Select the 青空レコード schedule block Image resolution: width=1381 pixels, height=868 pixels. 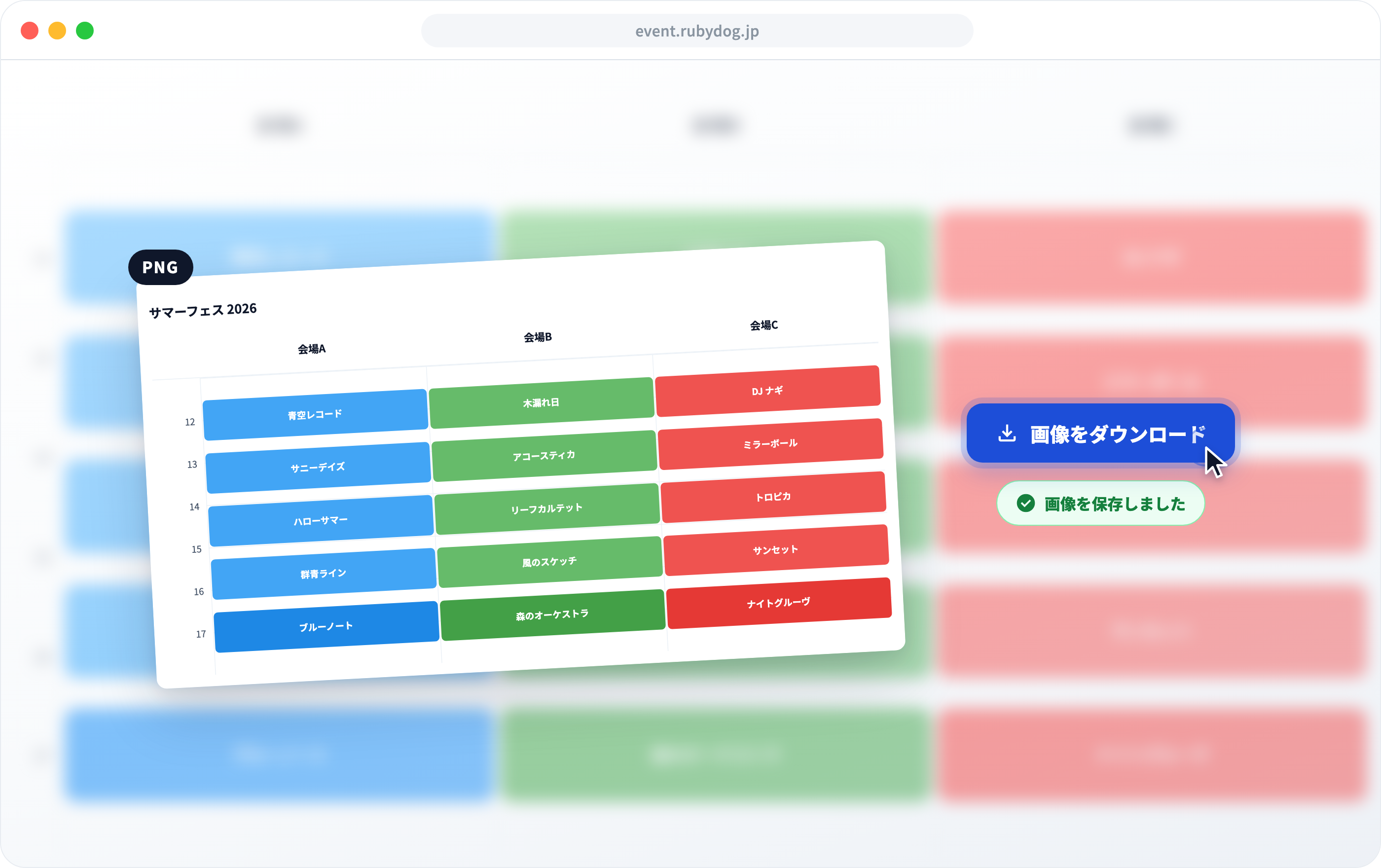coord(316,414)
